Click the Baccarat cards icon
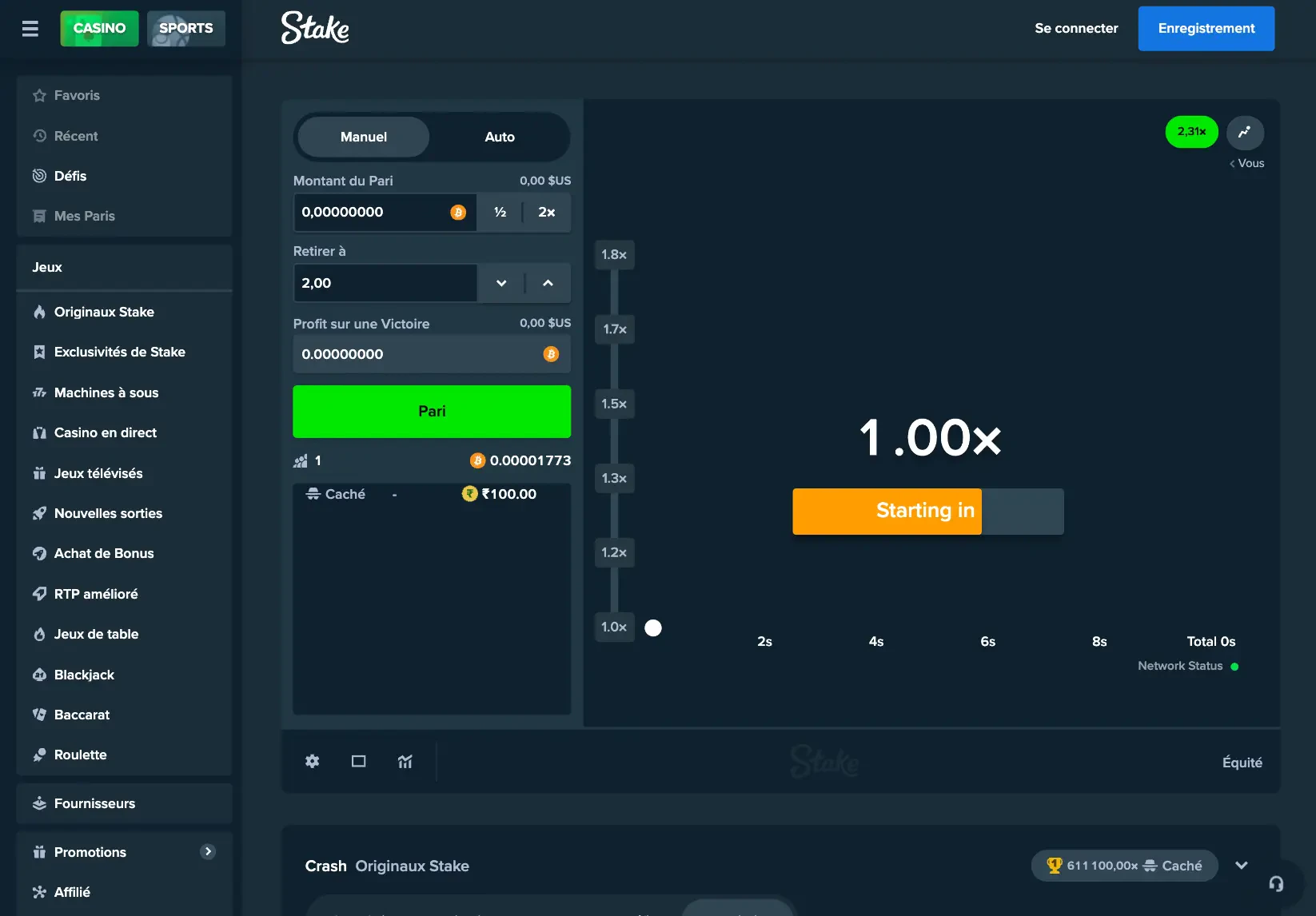The height and width of the screenshot is (916, 1316). coord(39,715)
